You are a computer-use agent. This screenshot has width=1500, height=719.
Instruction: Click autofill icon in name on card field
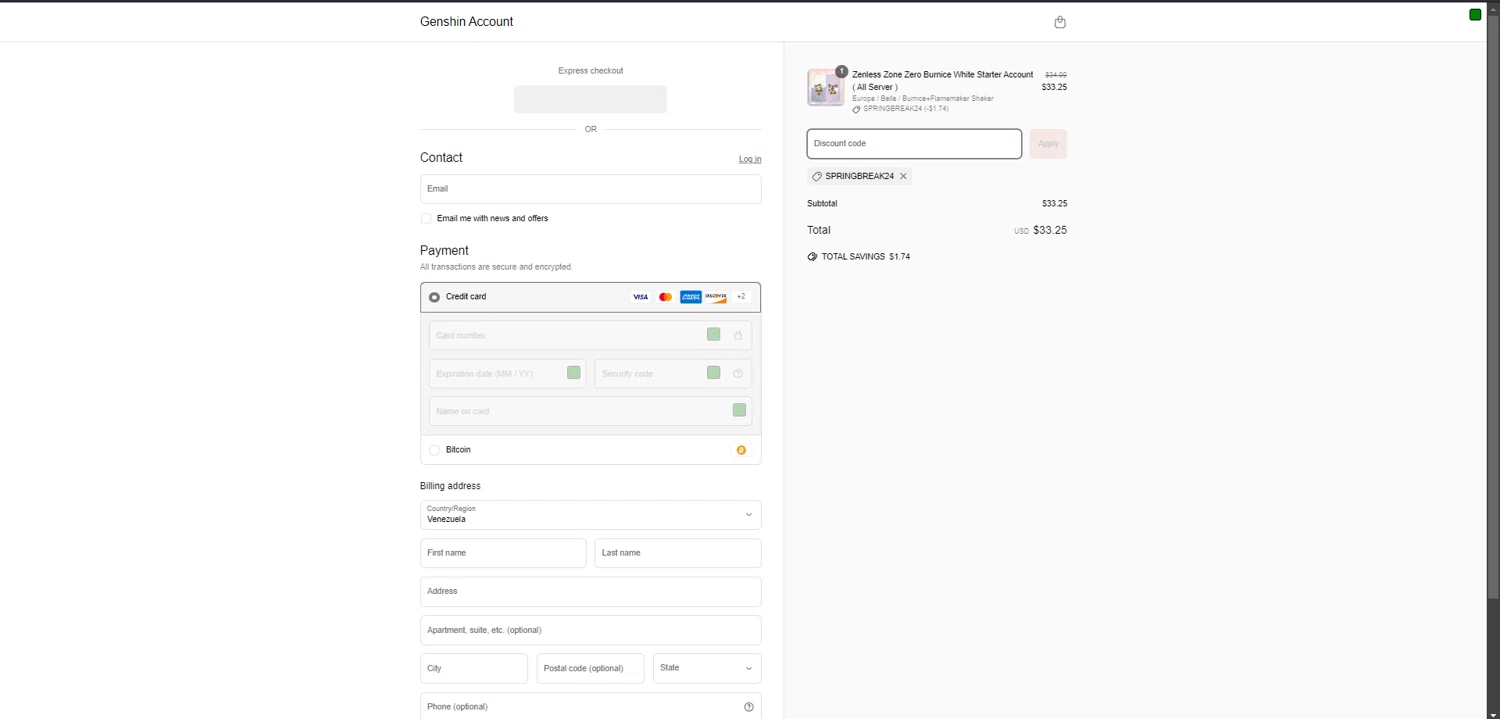[x=740, y=410]
